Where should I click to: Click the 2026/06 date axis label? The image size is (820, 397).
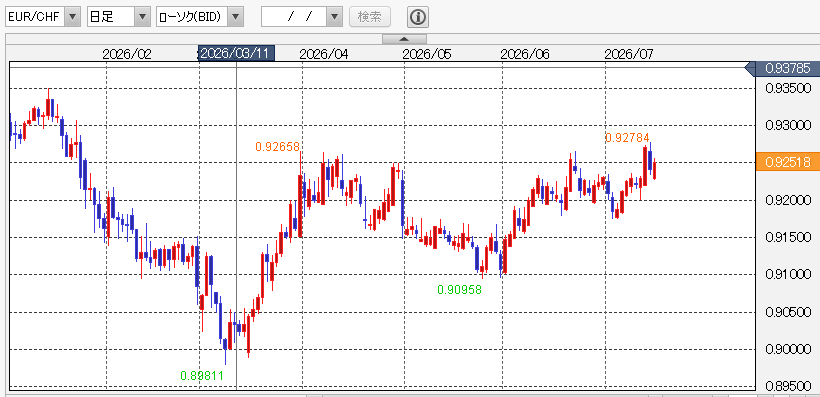(525, 54)
